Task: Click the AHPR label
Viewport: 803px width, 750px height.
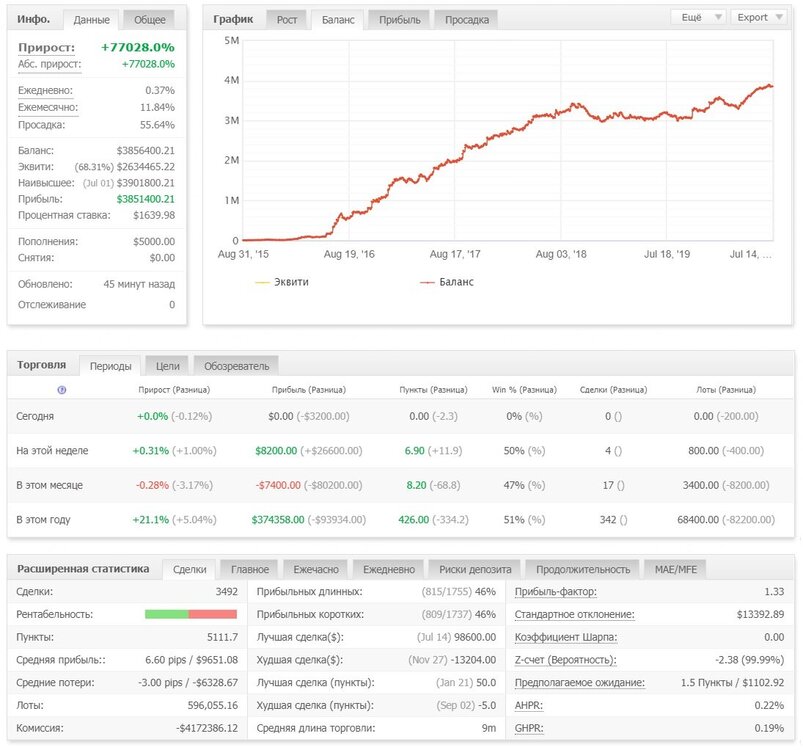Action: point(528,705)
